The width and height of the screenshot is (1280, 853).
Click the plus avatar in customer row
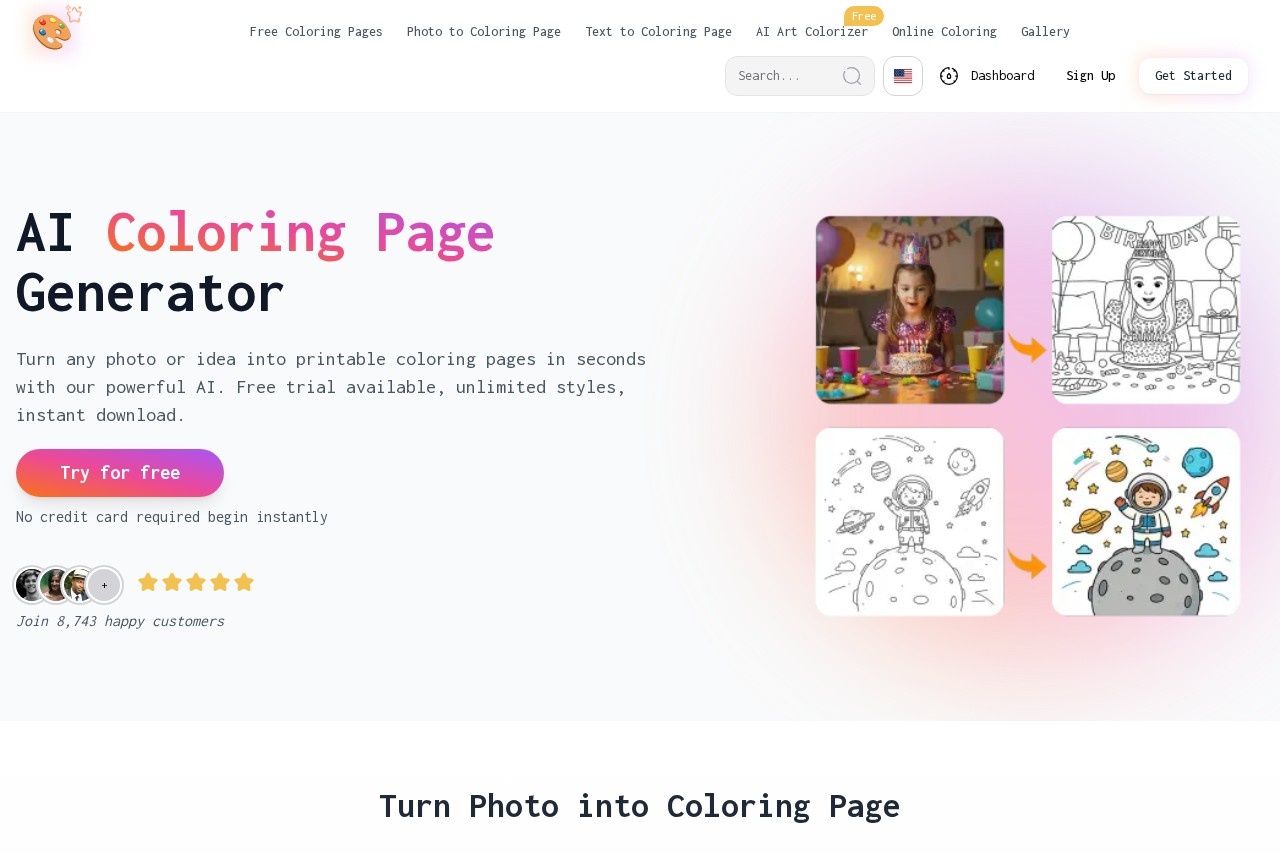coord(104,585)
